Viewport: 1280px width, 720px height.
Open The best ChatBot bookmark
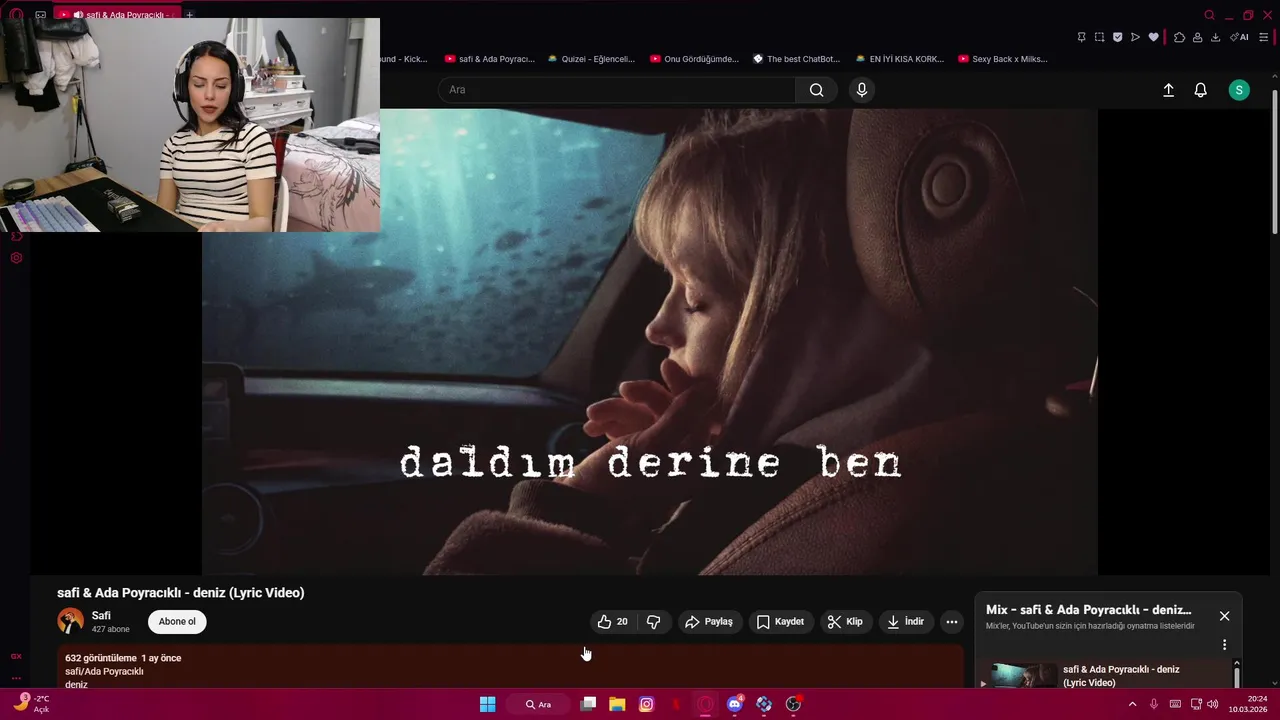[796, 59]
